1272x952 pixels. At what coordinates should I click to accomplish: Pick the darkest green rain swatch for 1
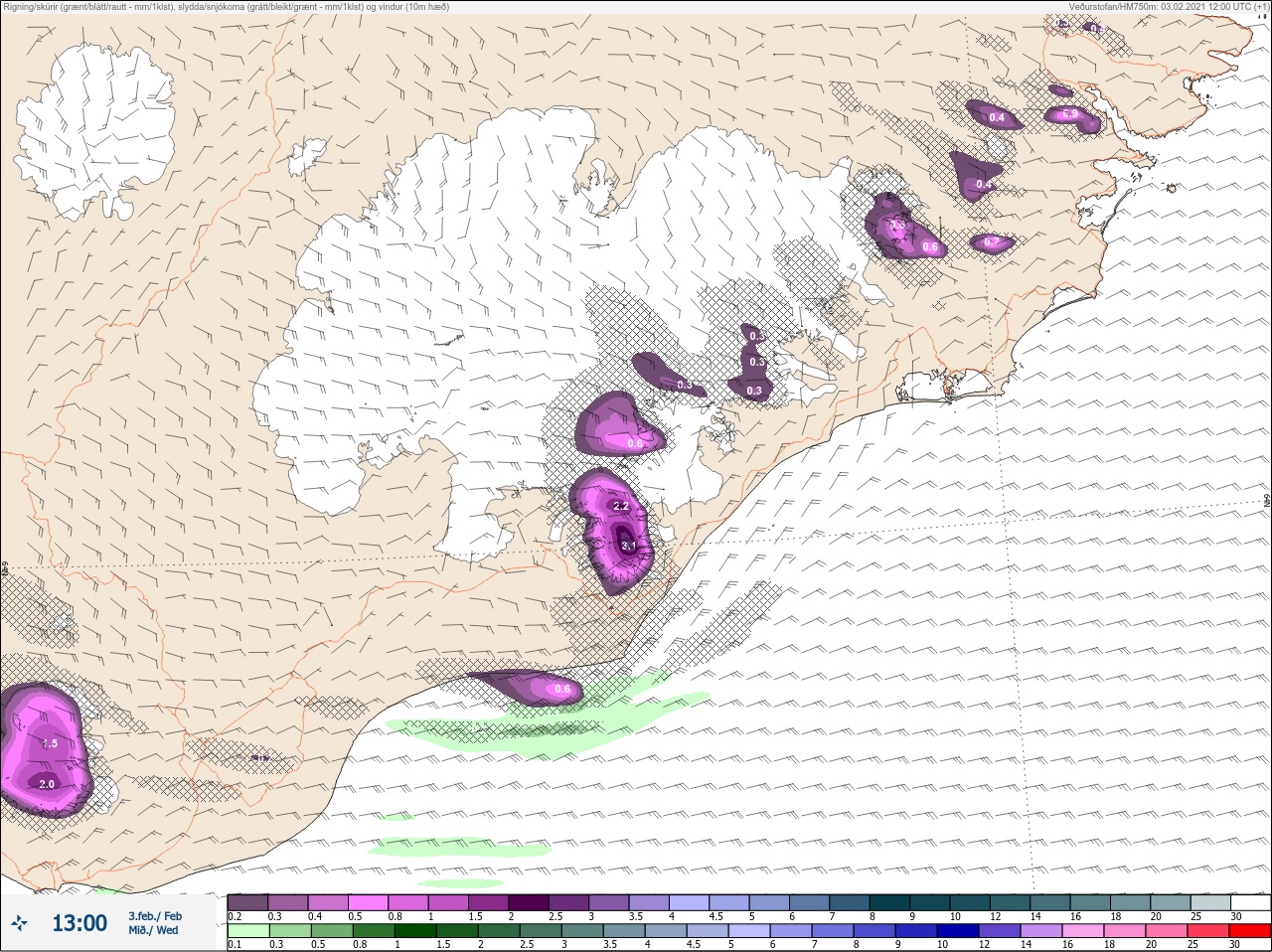[414, 931]
